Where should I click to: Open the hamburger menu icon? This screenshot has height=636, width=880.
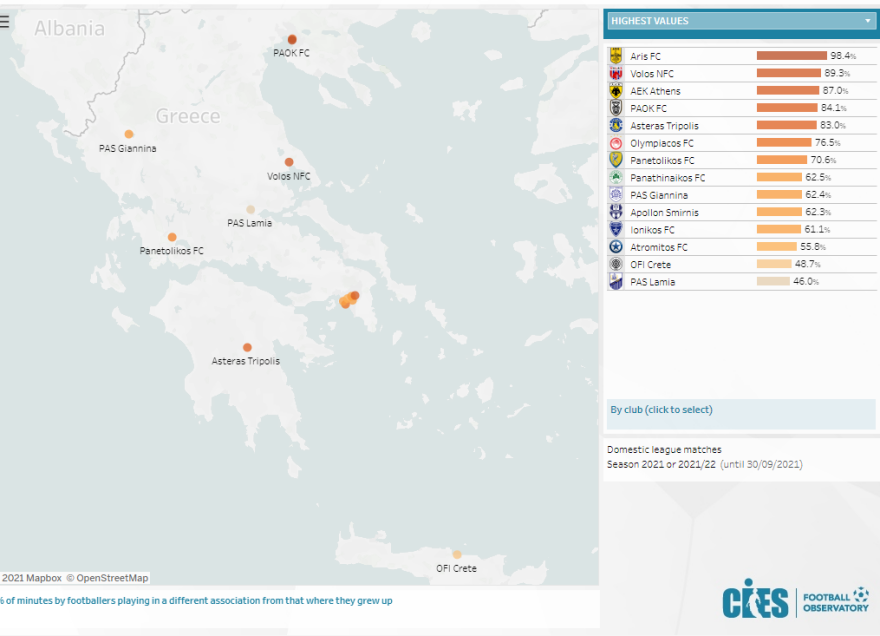(x=5, y=22)
